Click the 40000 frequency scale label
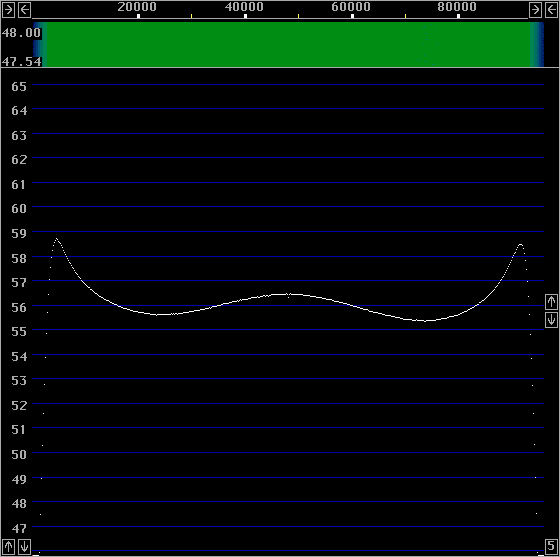 244,7
